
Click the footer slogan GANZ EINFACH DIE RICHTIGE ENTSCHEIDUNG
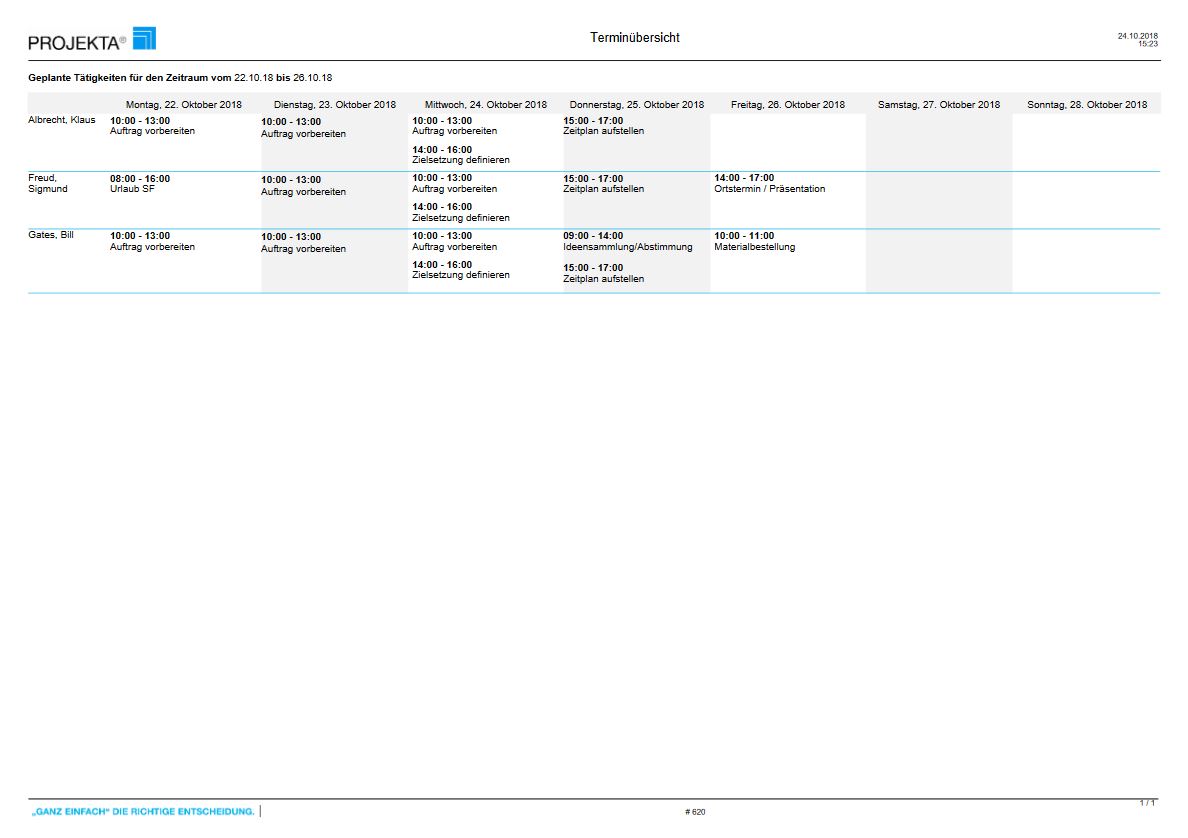(x=143, y=812)
